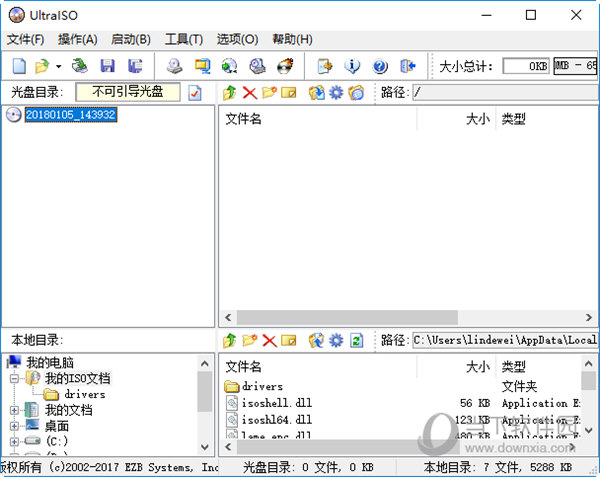Click the rename icon in local pane

point(289,340)
